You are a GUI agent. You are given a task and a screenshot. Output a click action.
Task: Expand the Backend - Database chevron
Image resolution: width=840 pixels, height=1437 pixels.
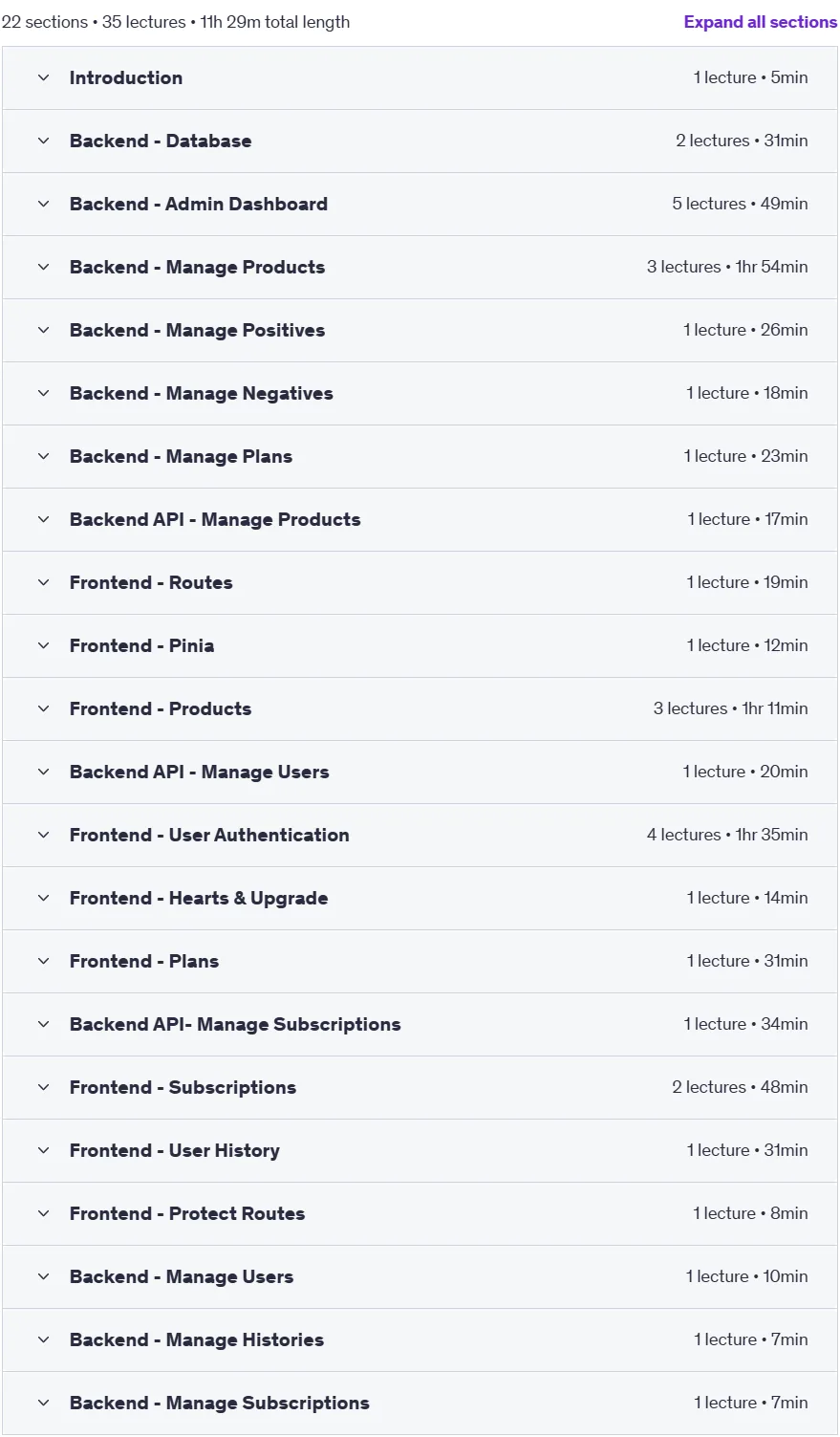43,141
